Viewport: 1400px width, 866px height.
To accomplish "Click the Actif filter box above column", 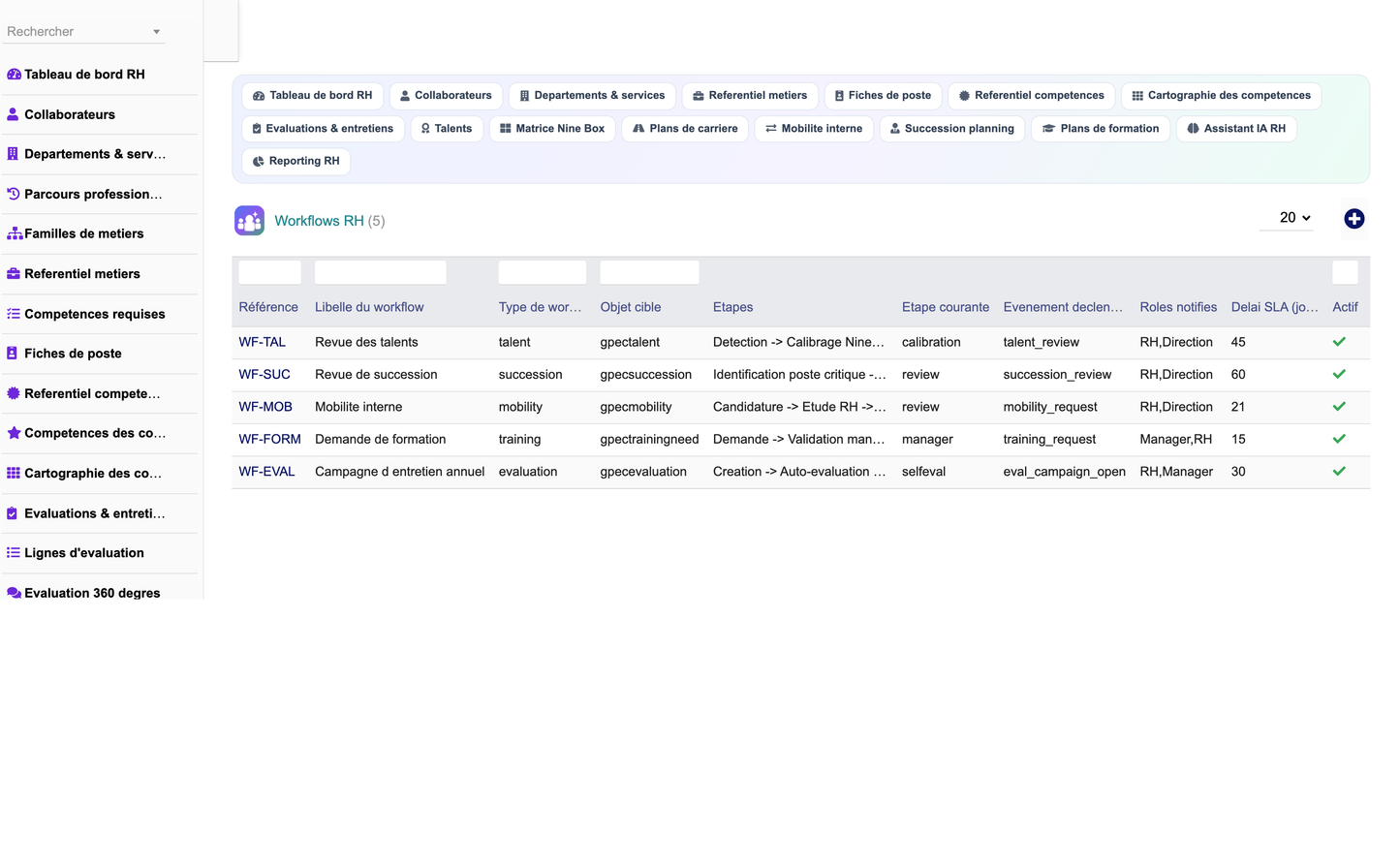I will click(x=1345, y=272).
